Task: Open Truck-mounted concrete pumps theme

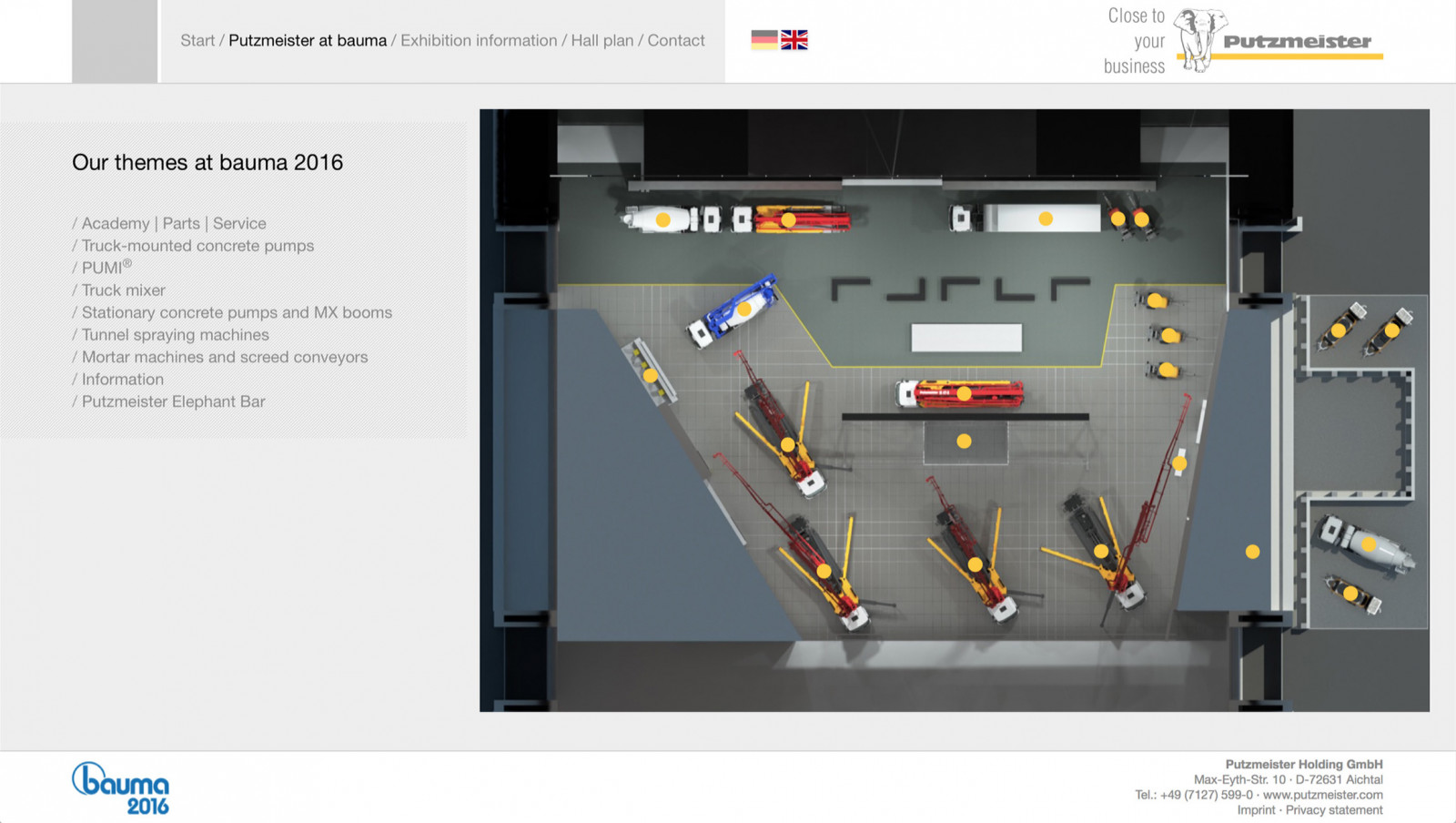Action: pos(197,246)
